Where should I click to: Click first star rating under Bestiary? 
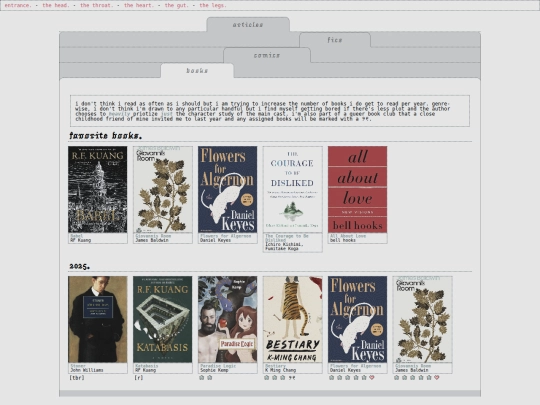pyautogui.click(x=267, y=377)
